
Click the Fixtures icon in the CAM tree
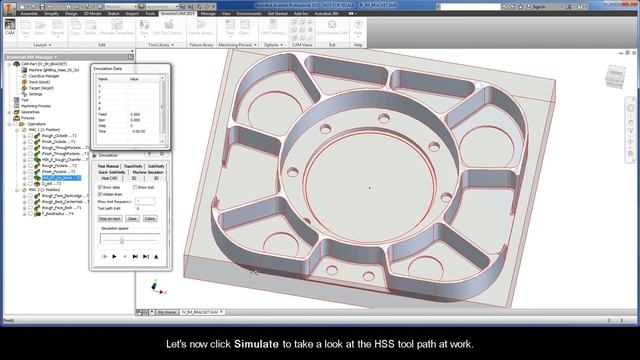[x=17, y=118]
